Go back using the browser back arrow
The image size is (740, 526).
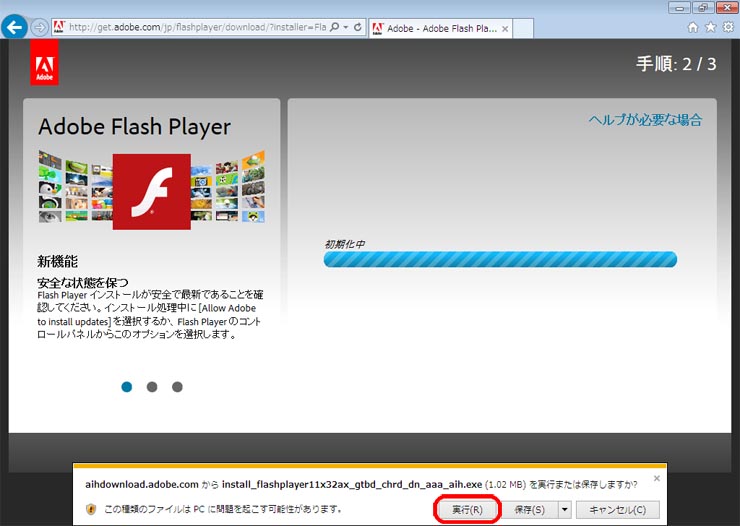[x=14, y=26]
